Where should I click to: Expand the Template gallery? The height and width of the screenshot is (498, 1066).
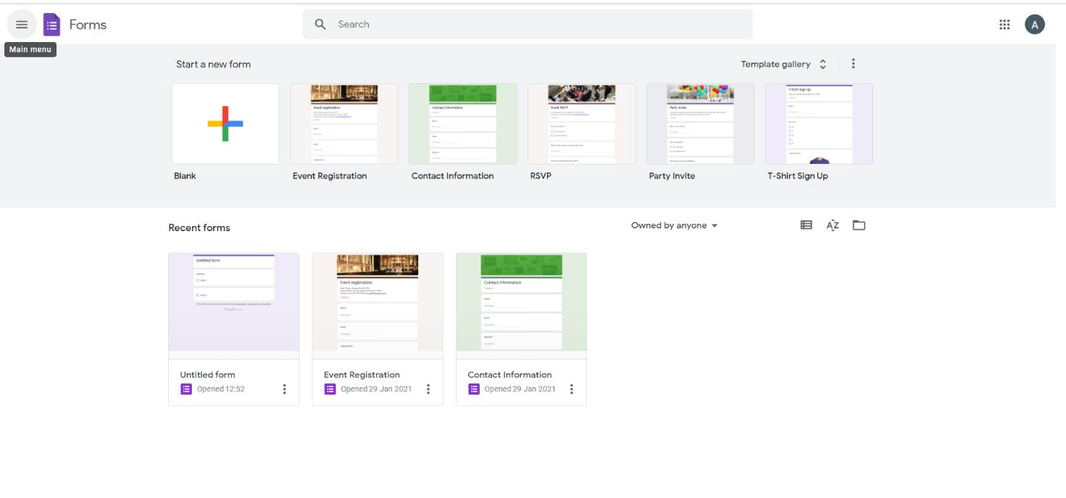[784, 64]
